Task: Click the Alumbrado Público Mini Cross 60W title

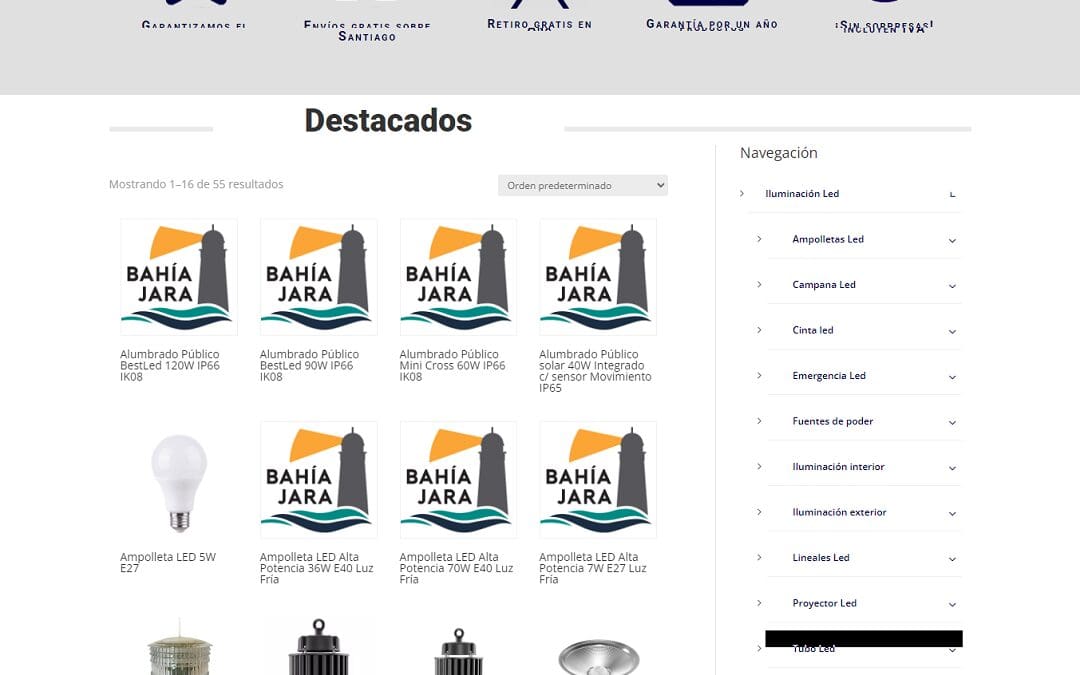Action: tap(453, 365)
